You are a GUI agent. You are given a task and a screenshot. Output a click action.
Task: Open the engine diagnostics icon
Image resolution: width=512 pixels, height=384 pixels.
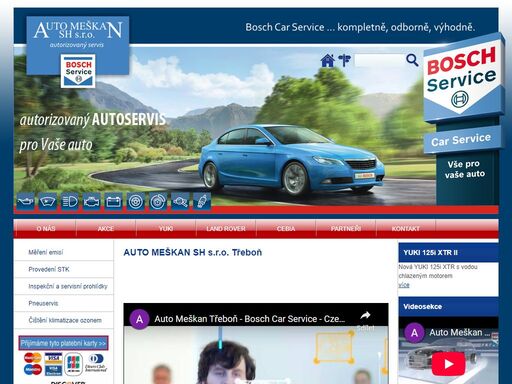91,201
